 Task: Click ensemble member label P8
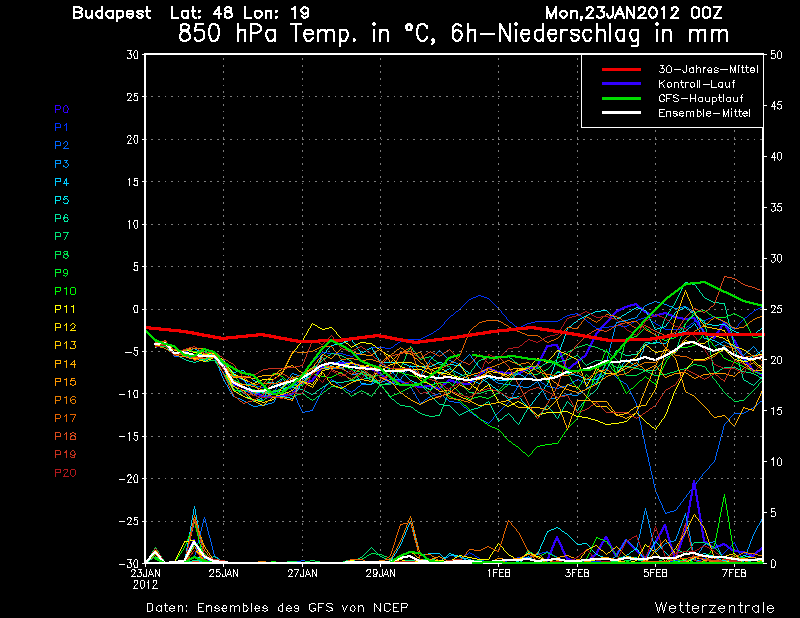point(62,255)
